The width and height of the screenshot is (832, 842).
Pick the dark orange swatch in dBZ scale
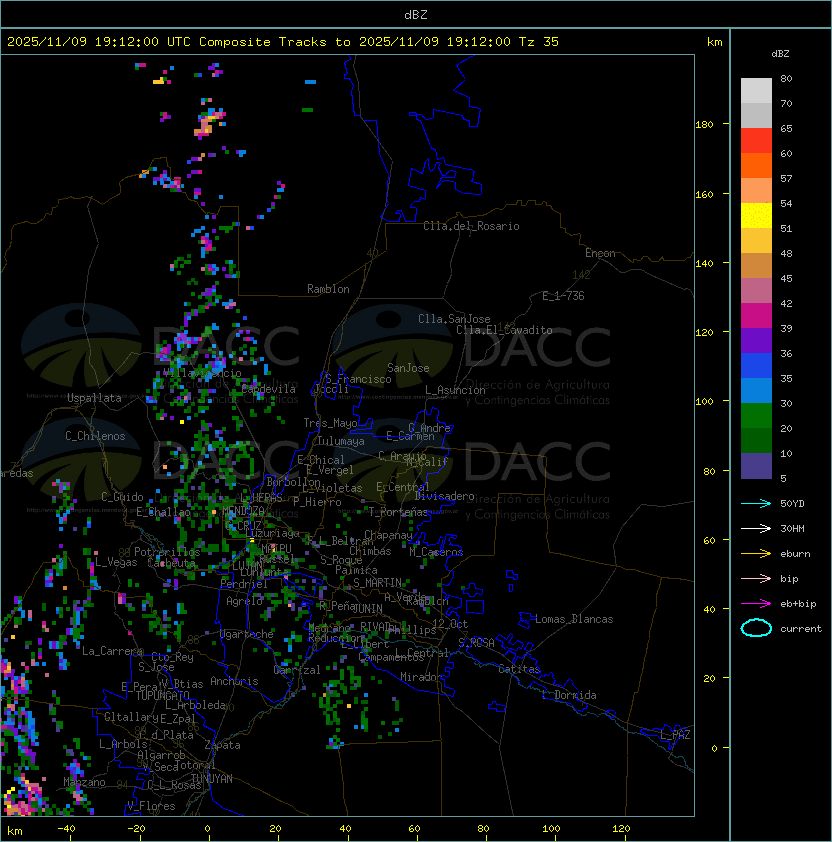point(756,166)
